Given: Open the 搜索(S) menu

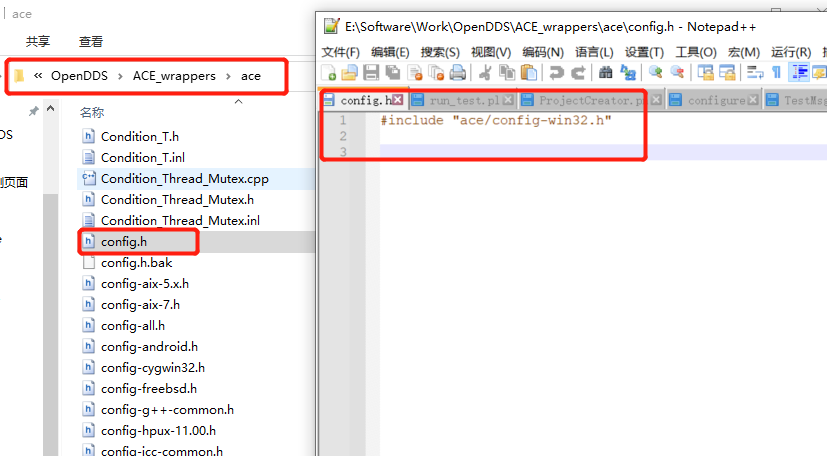Looking at the screenshot, I should click(440, 52).
